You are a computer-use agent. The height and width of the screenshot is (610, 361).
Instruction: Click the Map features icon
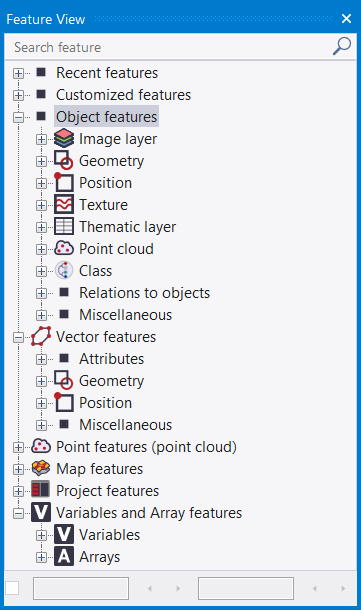[41, 468]
